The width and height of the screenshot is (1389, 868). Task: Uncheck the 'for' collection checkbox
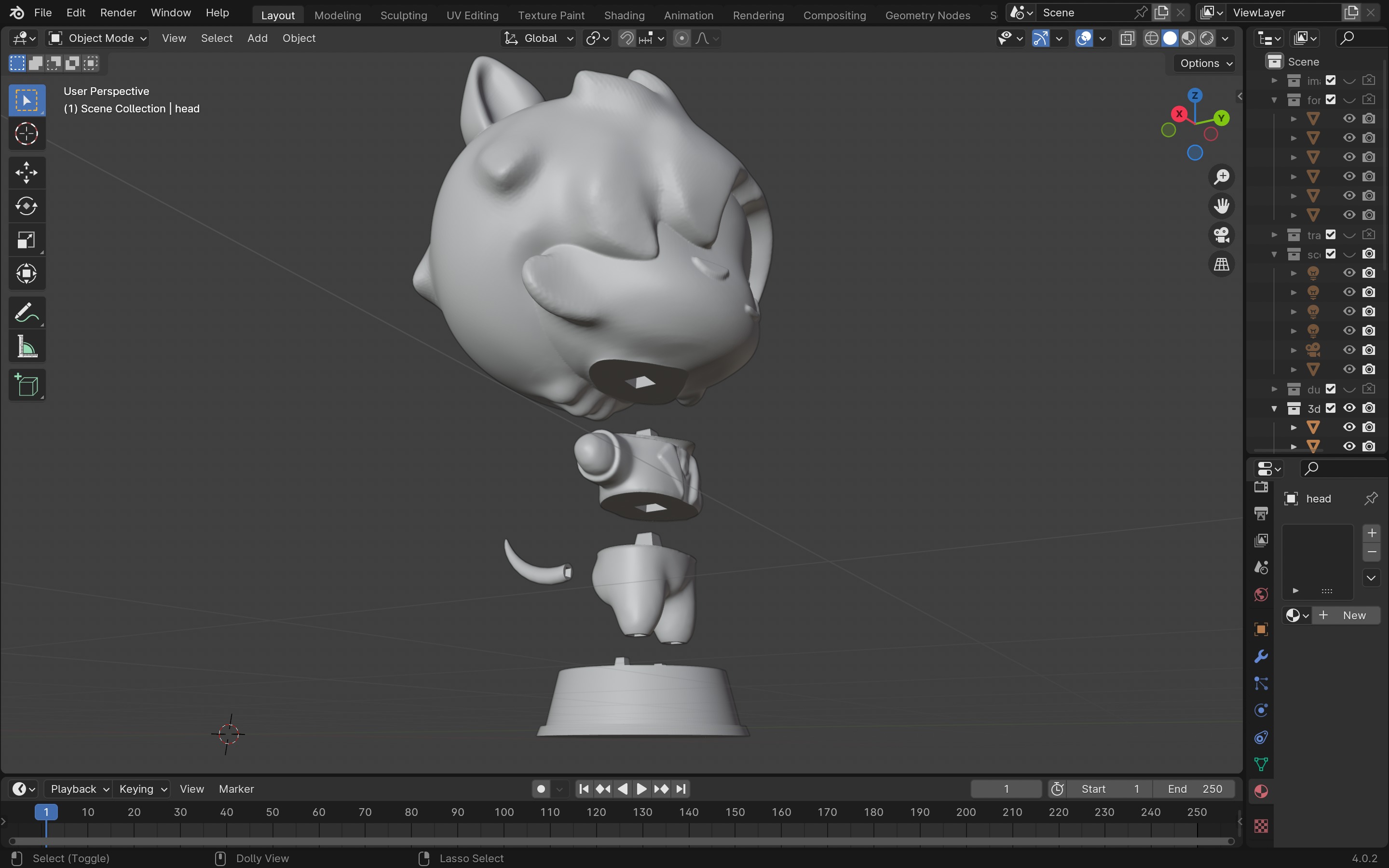pos(1331,100)
